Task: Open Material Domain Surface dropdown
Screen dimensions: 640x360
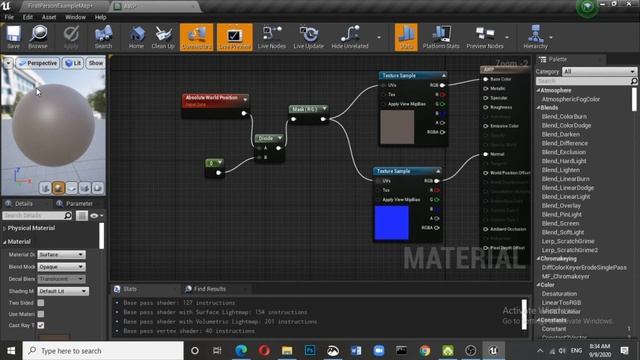Action: (x=61, y=254)
